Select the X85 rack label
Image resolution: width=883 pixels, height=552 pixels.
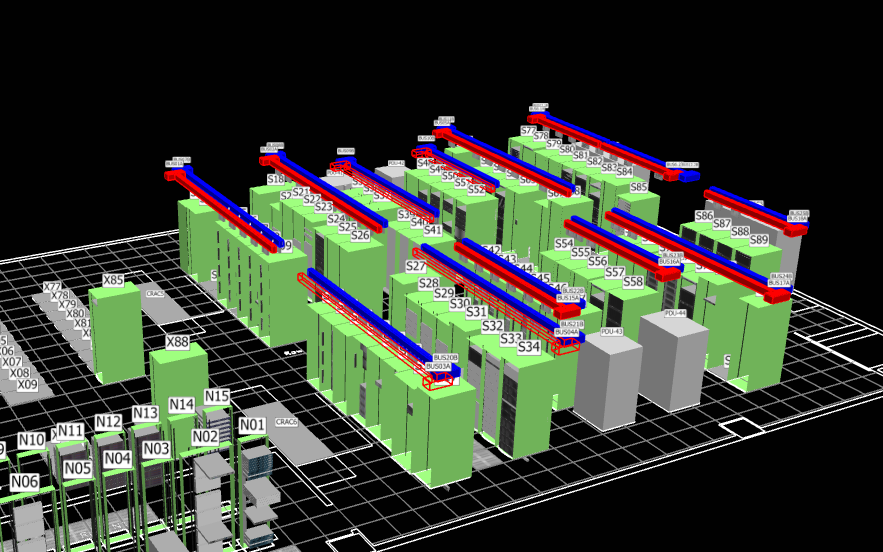[x=113, y=280]
